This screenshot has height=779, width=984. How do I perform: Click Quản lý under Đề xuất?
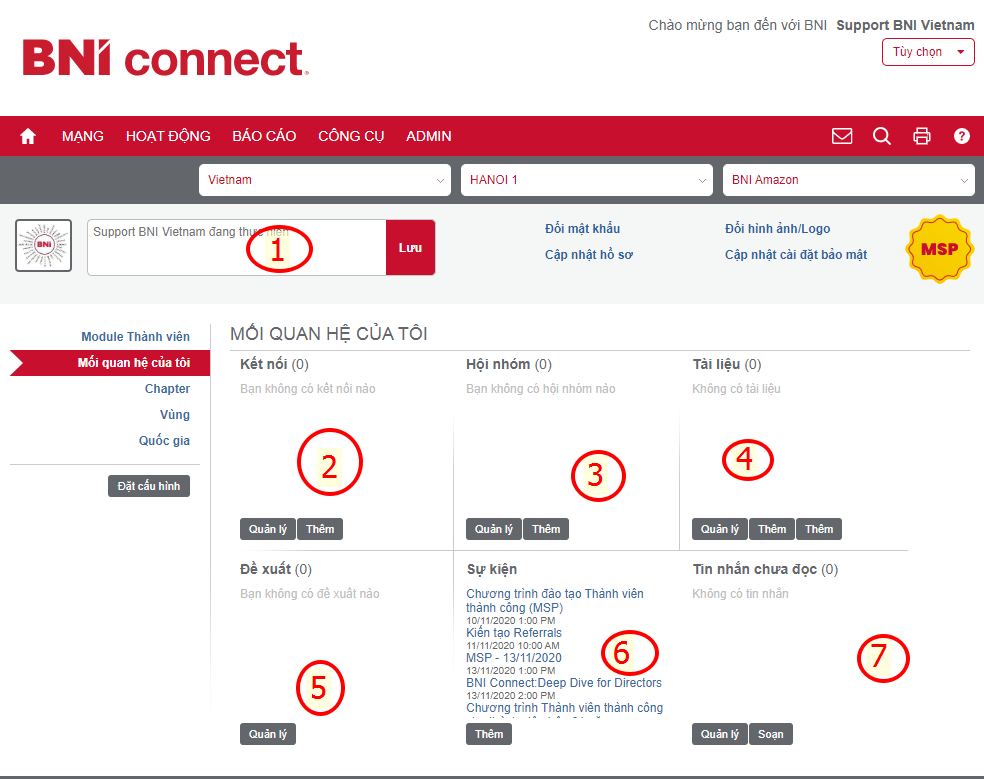coord(268,734)
